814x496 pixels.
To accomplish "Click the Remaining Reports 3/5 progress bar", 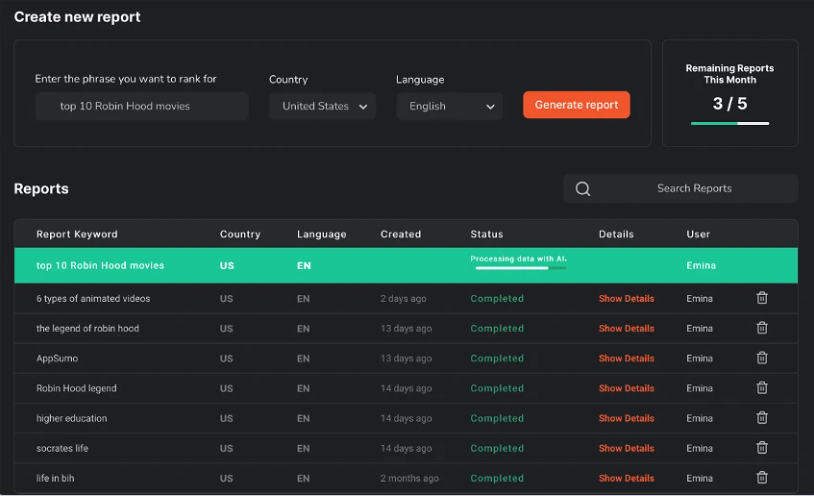I will (x=729, y=124).
